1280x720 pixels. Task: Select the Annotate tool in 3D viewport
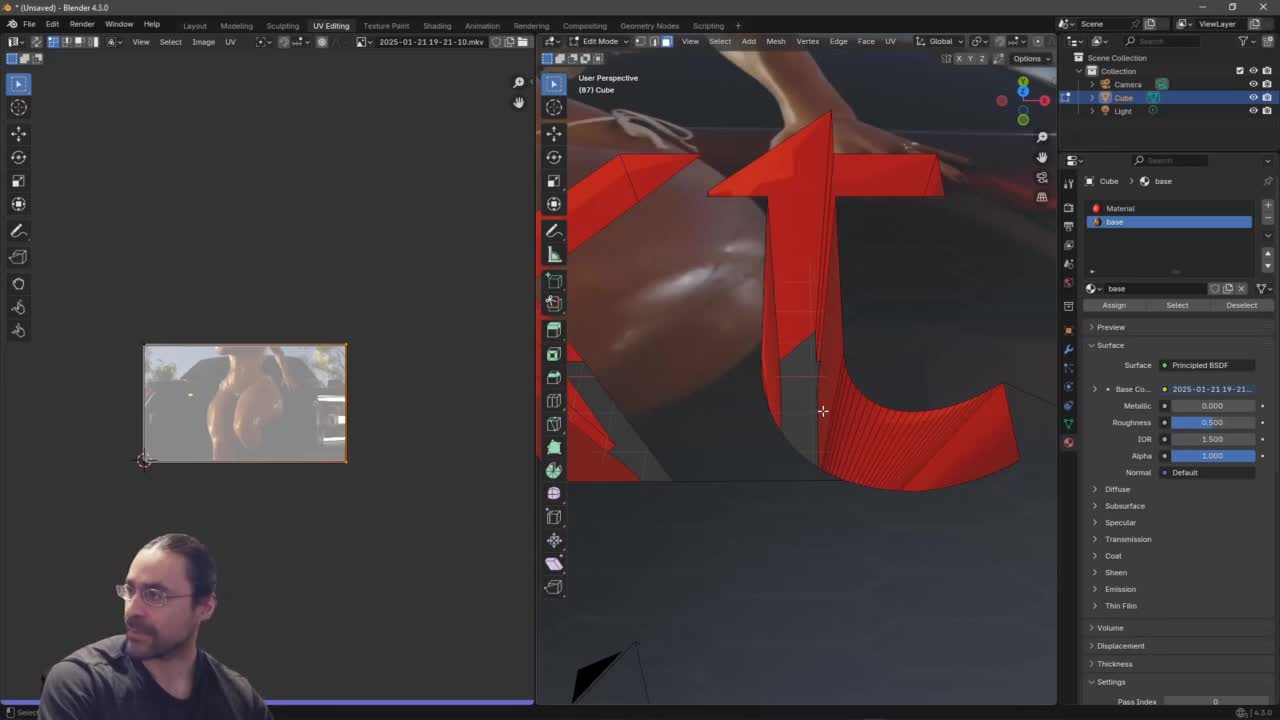[554, 231]
